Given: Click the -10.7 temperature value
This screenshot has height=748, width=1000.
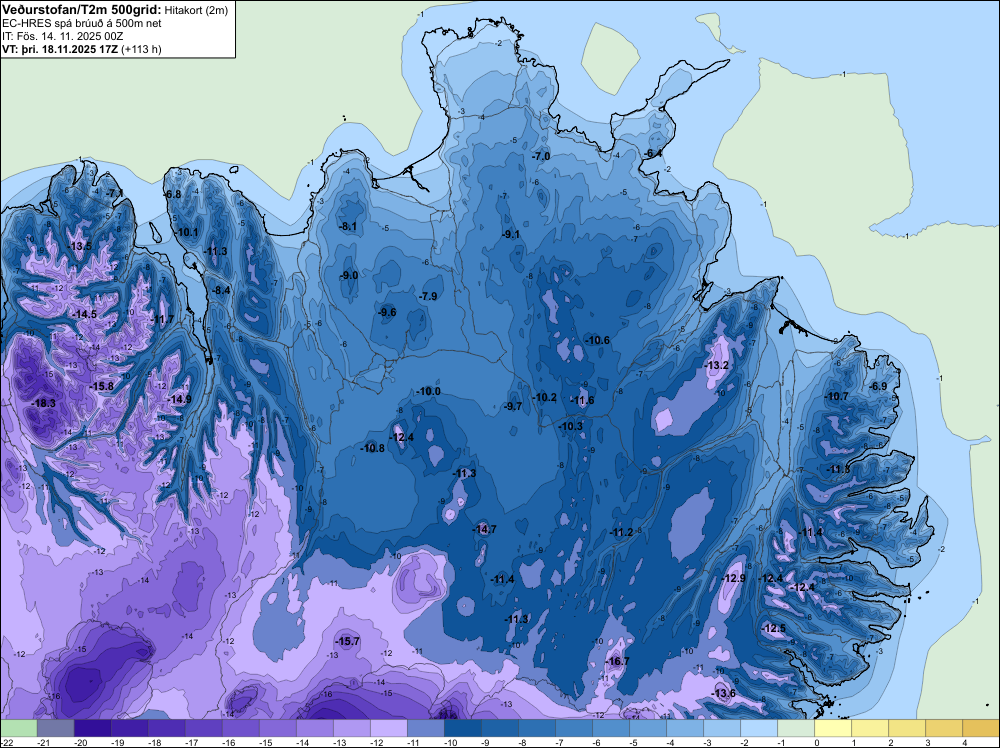Looking at the screenshot, I should point(837,396).
